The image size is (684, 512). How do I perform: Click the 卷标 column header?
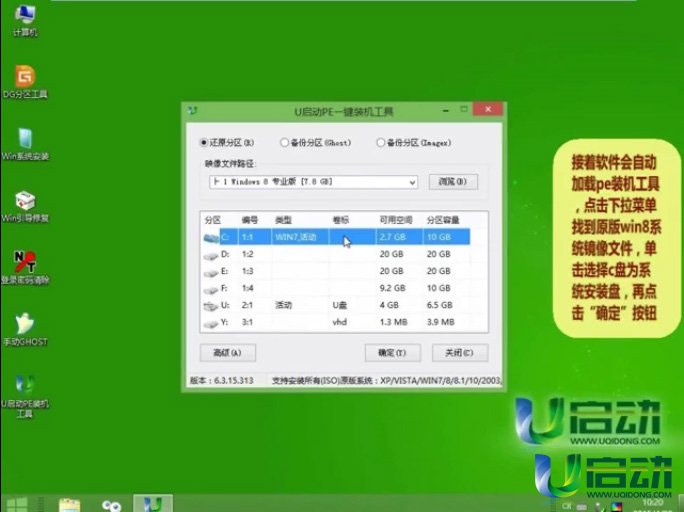(x=341, y=220)
